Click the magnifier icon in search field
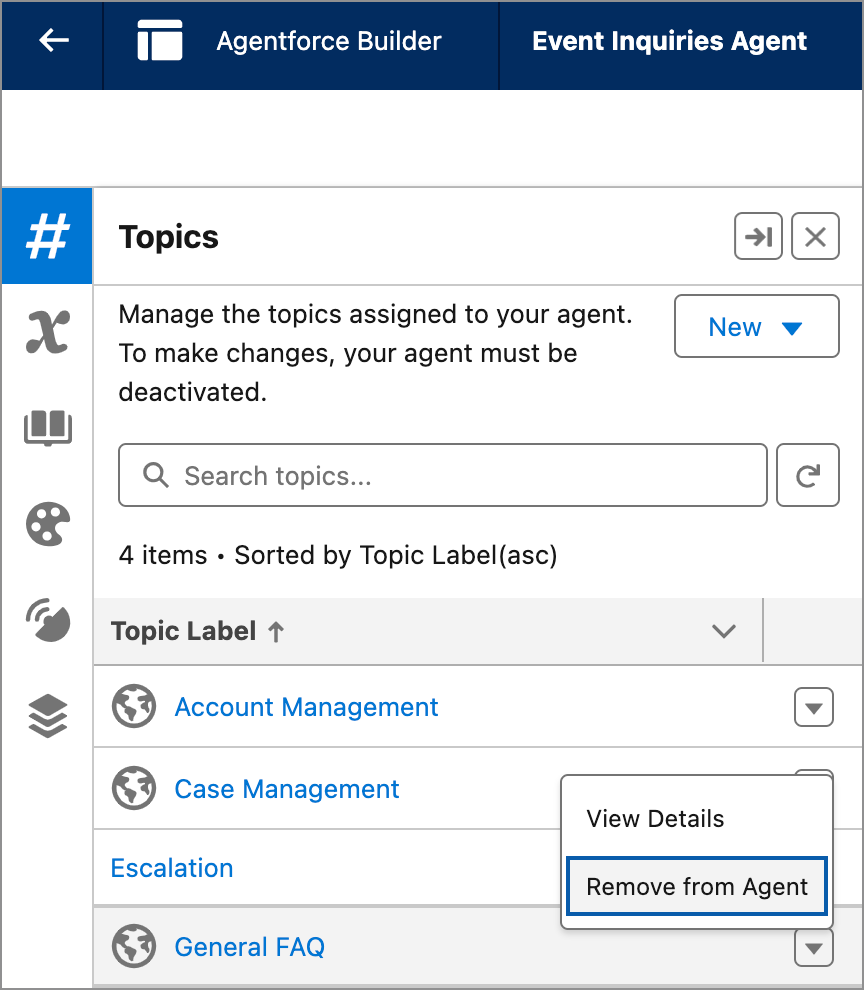864x990 pixels. 155,475
